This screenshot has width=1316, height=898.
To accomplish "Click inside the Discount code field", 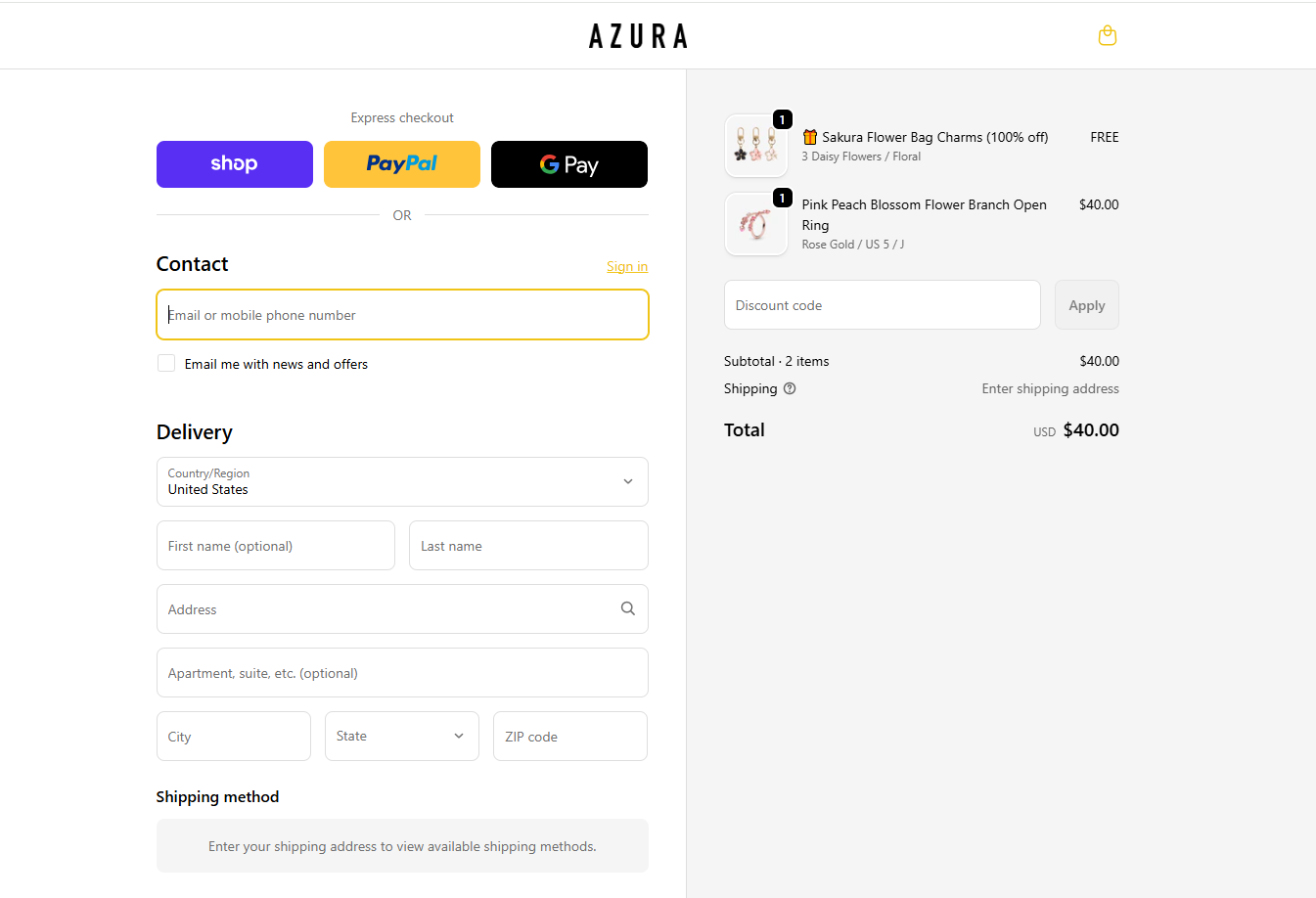I will pos(881,304).
